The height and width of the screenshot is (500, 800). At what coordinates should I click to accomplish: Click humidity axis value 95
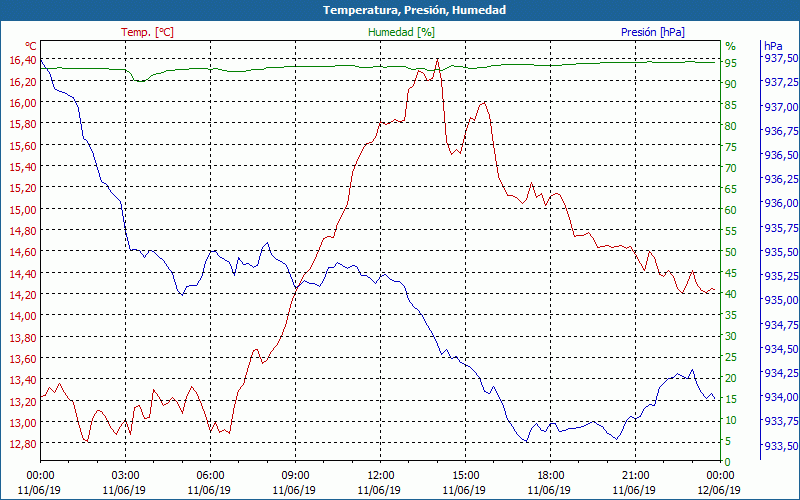click(x=731, y=63)
